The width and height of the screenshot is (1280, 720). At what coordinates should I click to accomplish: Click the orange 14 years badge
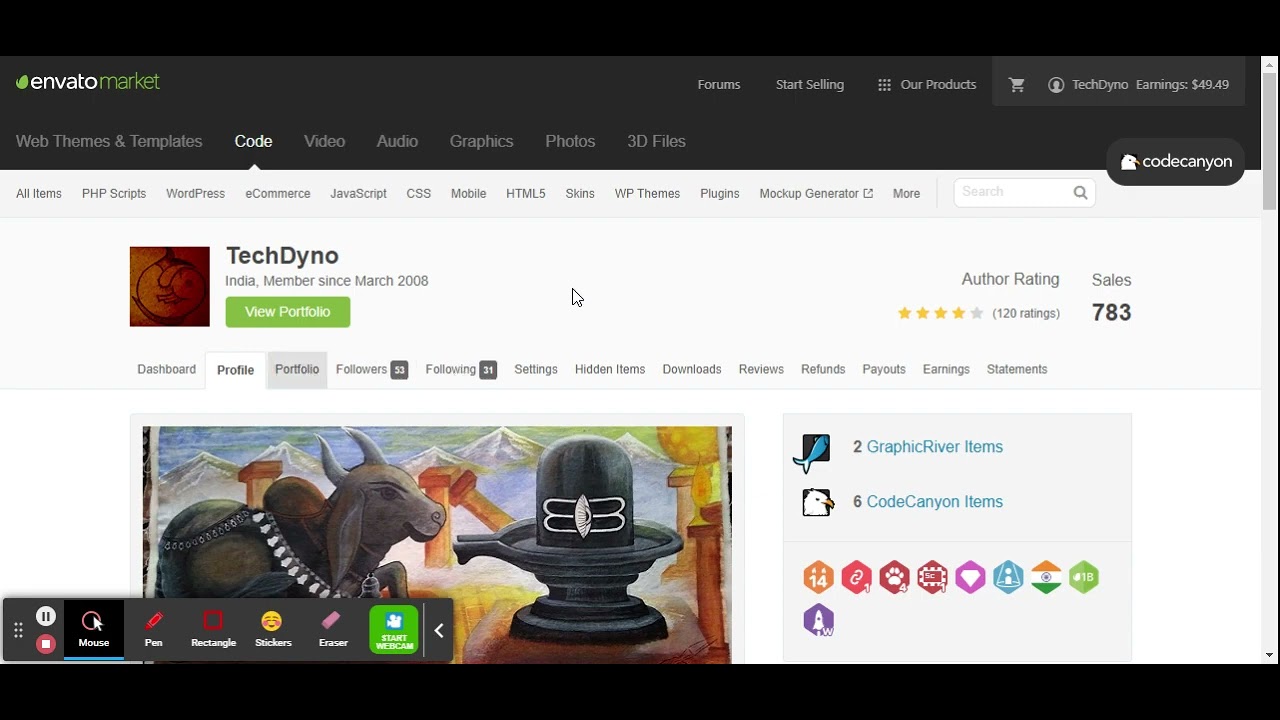pyautogui.click(x=818, y=577)
